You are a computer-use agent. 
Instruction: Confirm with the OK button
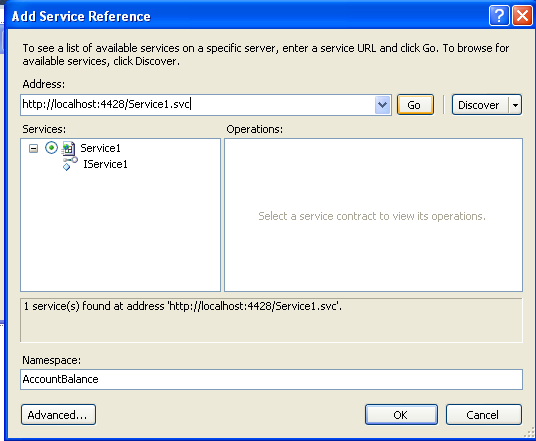tap(401, 415)
